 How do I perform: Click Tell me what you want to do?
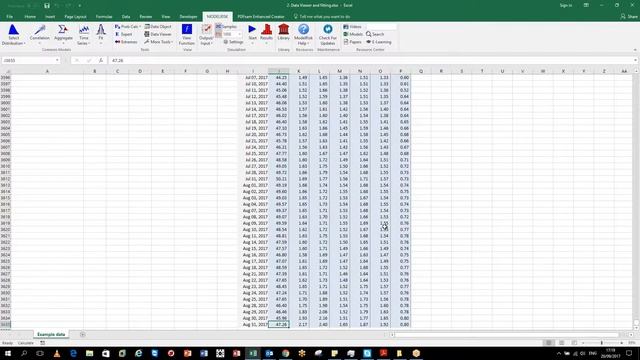coord(322,17)
